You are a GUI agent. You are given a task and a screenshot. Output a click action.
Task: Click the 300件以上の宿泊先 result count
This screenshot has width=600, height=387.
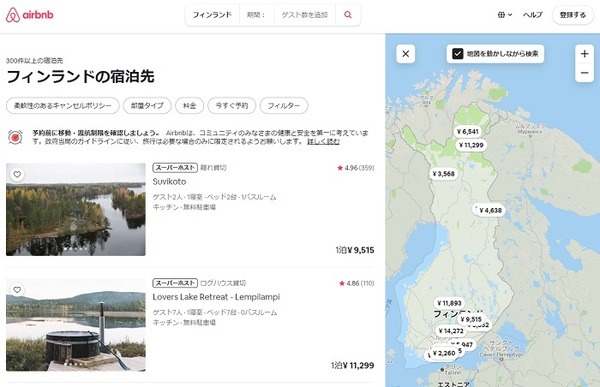(x=34, y=60)
